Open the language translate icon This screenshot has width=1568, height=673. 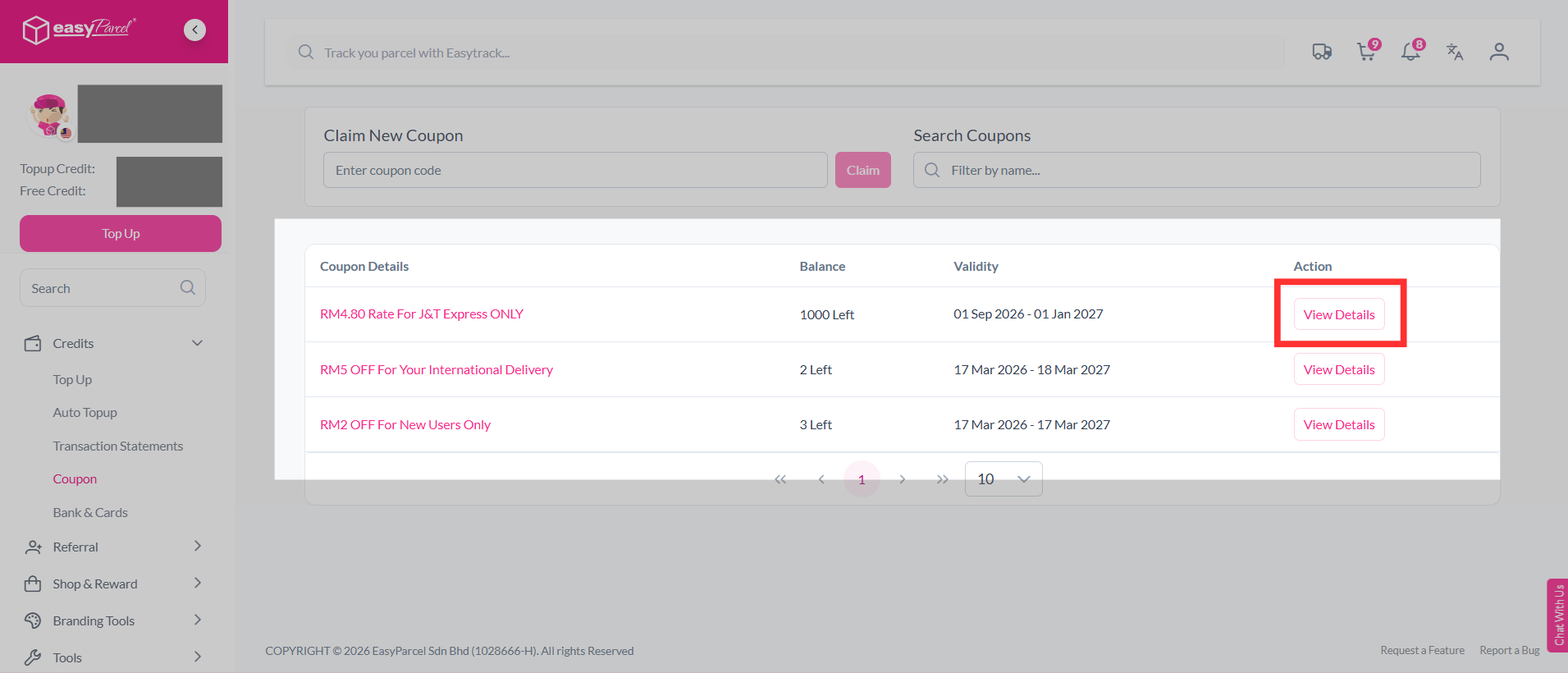click(x=1455, y=52)
